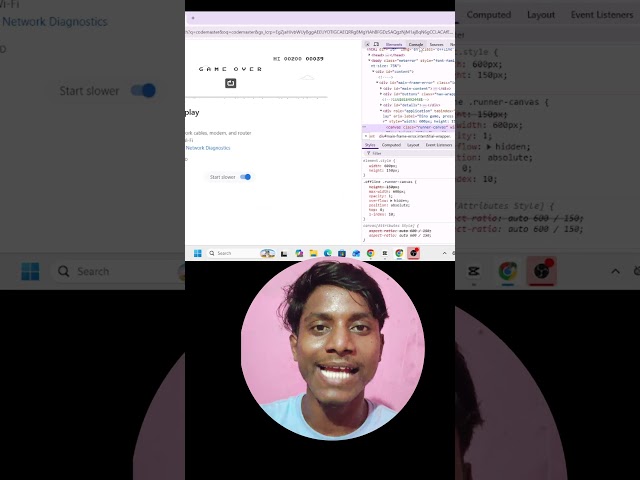640x480 pixels.
Task: Select the DevTools inspect element picker icon
Action: click(x=367, y=44)
